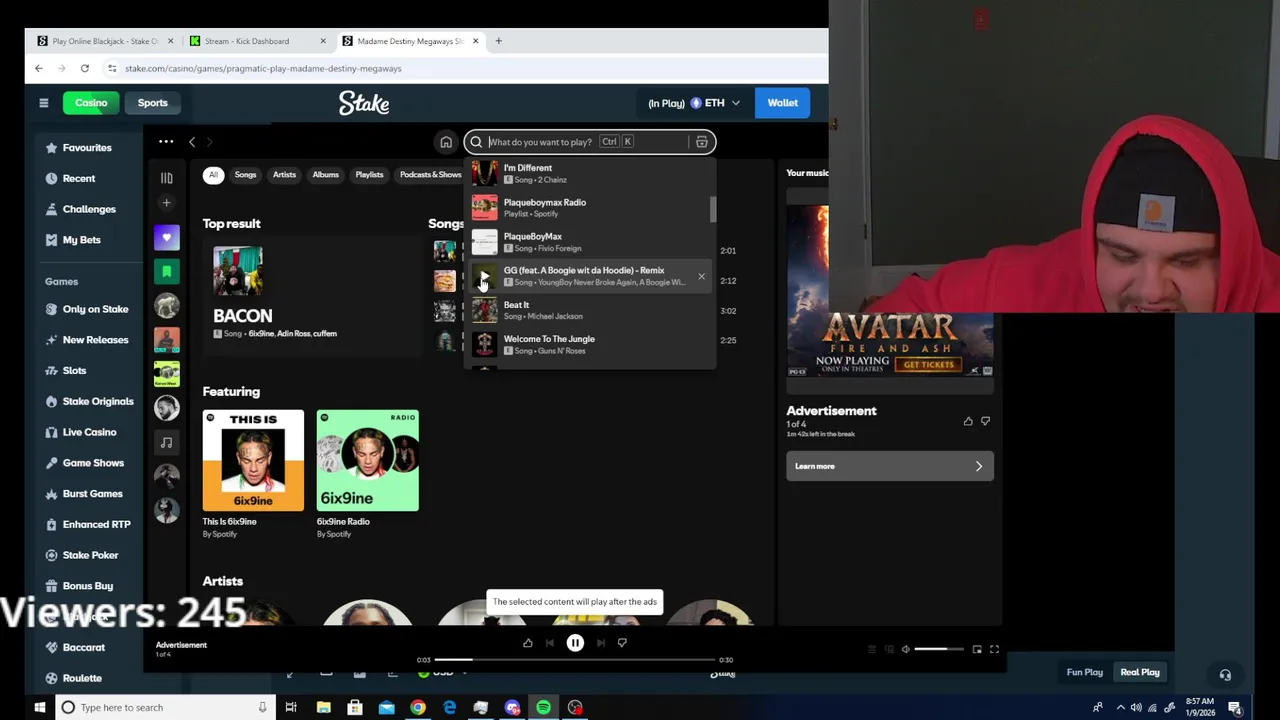Select the Playlists filter chip
This screenshot has width=1280, height=720.
coord(369,175)
